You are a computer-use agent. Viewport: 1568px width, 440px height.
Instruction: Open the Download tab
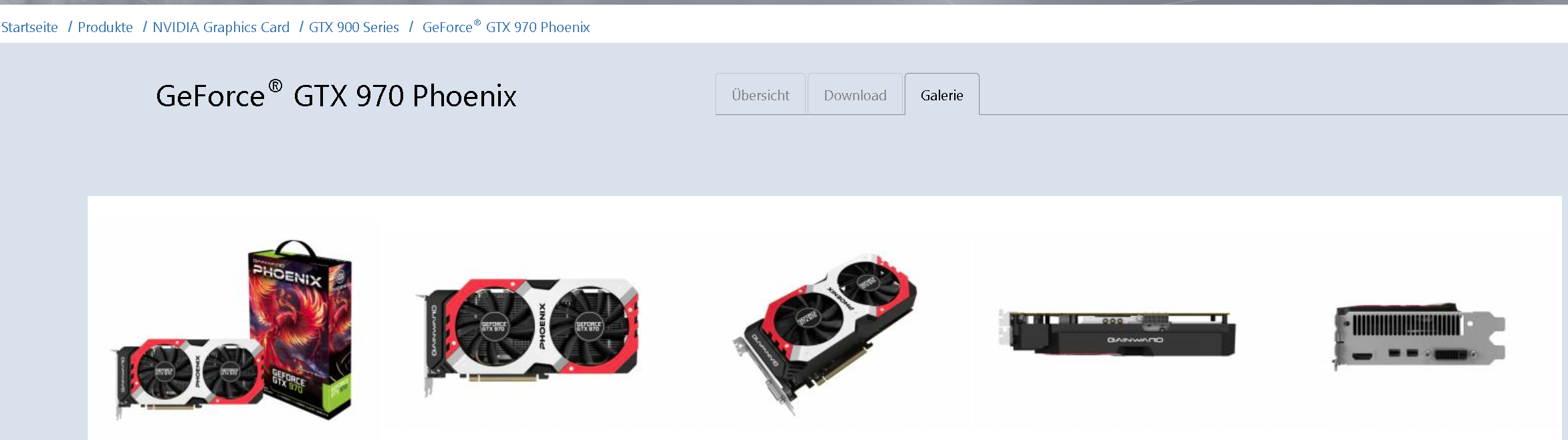coord(855,95)
